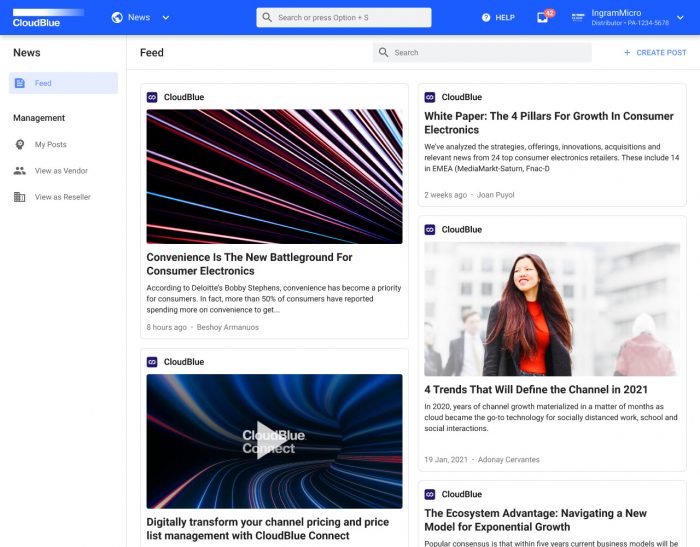Click CloudBlue avatar on Ecosystem Advantage post
Screen dimensions: 700x547
tap(430, 494)
